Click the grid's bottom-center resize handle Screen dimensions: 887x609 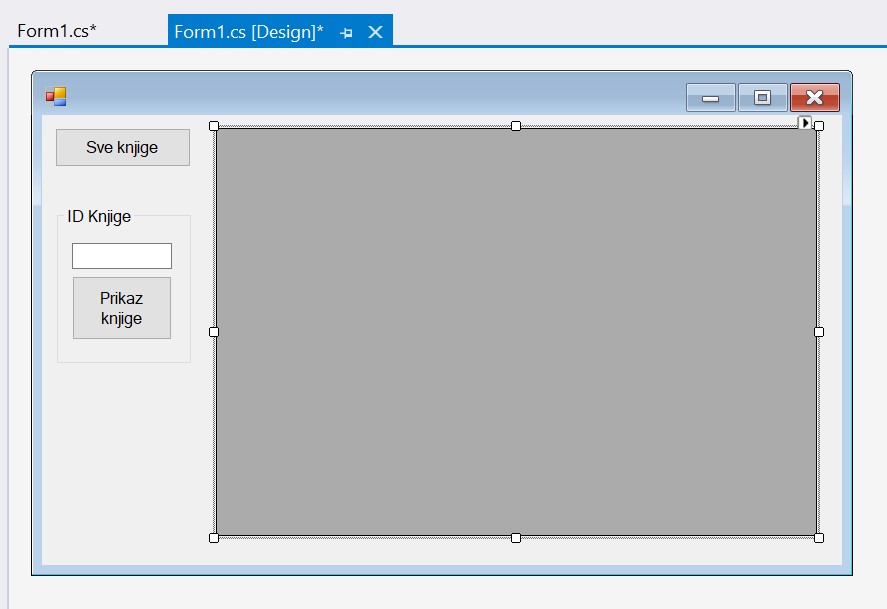point(516,538)
